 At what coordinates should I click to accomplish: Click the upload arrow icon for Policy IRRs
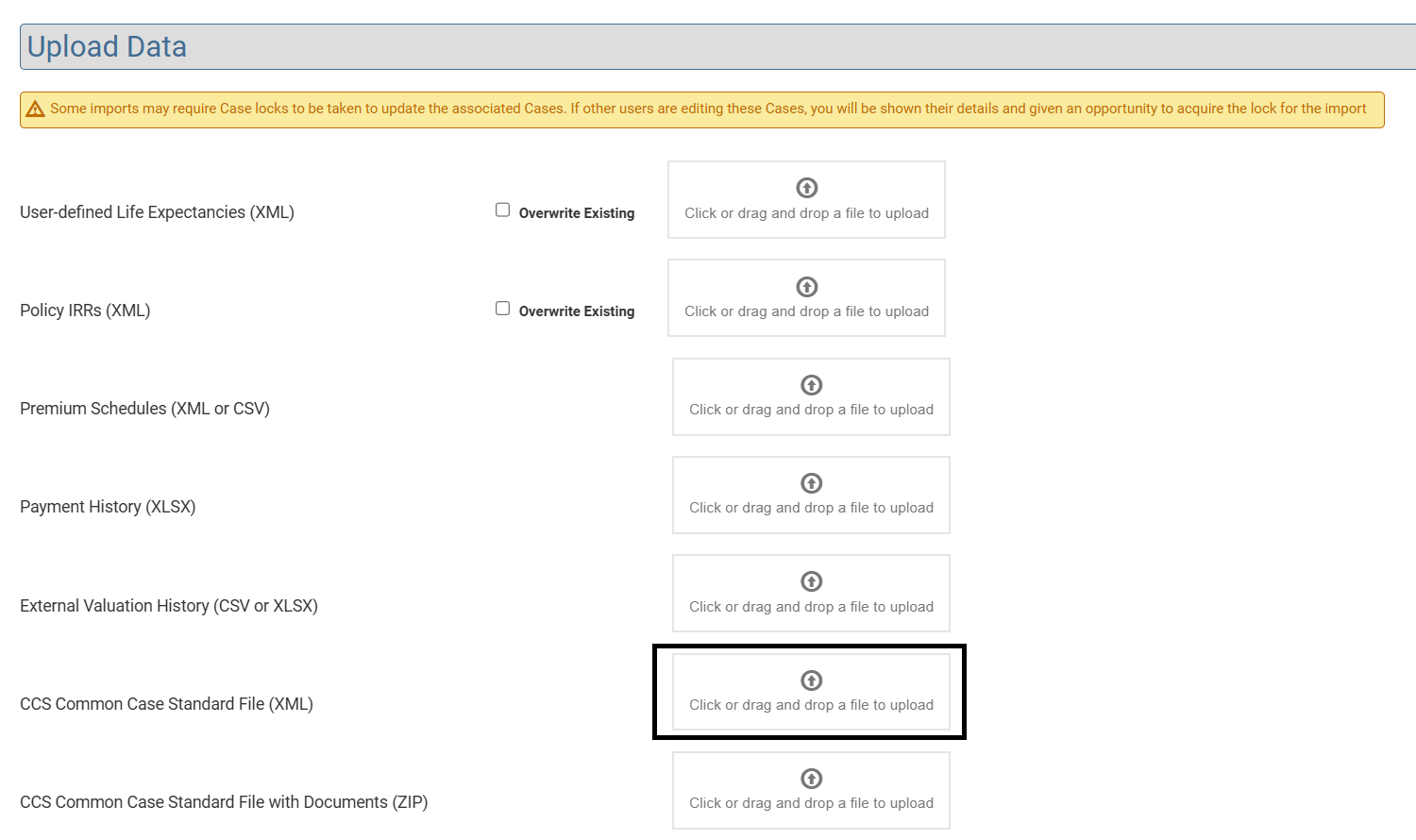[806, 287]
